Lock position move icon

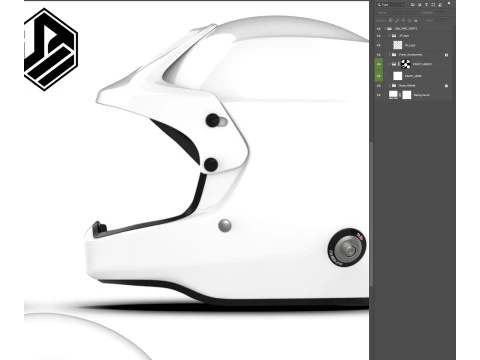(403, 21)
